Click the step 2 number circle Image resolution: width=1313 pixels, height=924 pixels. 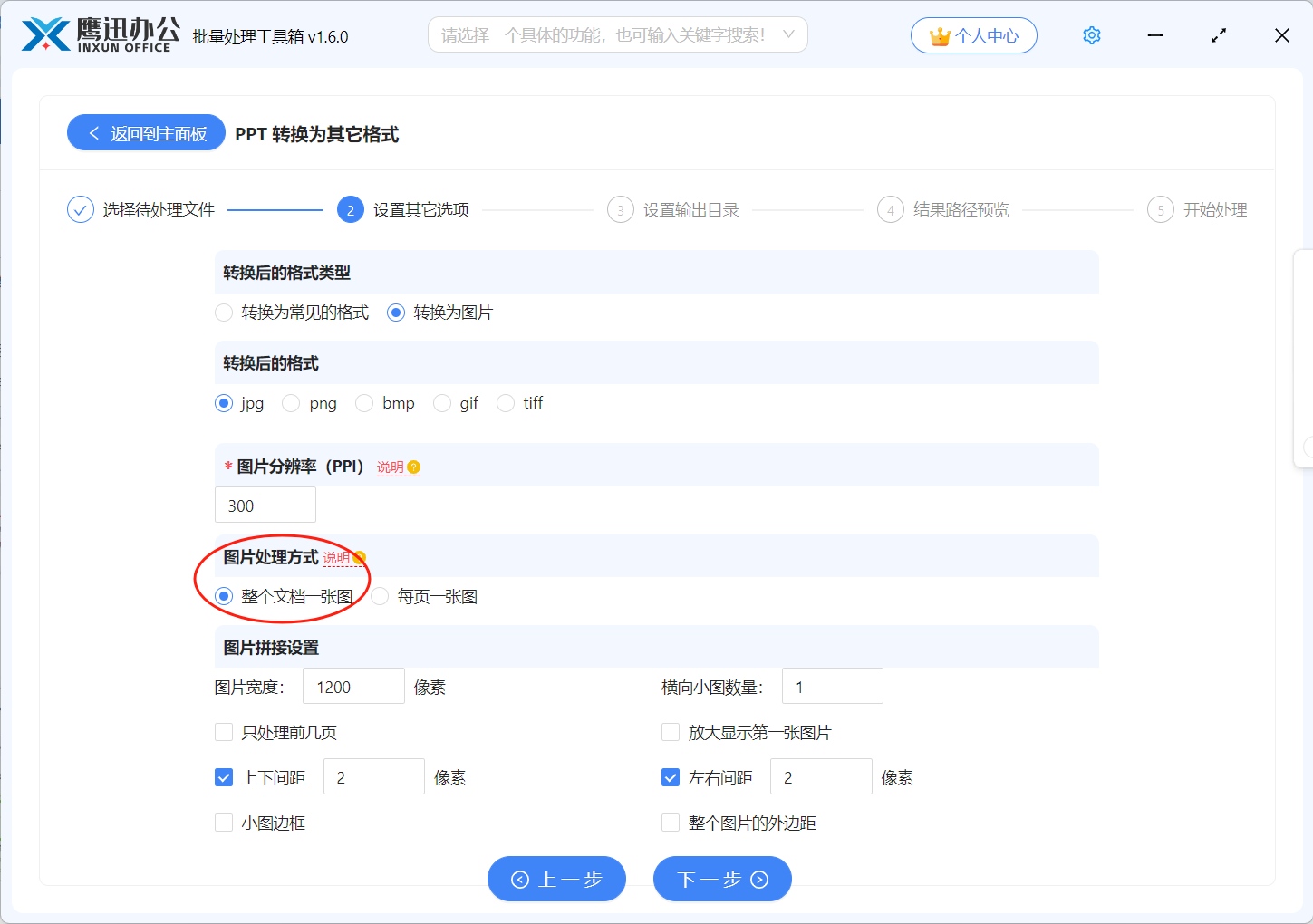pos(351,210)
